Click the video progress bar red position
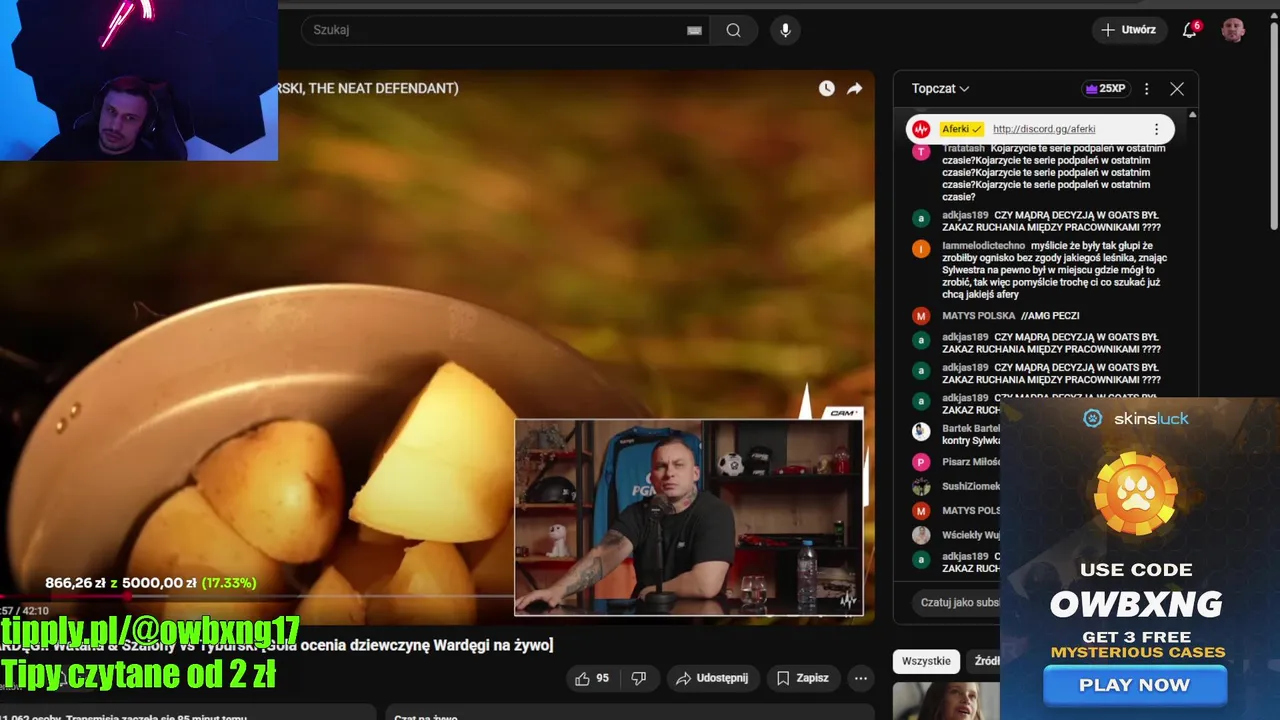 tap(128, 596)
